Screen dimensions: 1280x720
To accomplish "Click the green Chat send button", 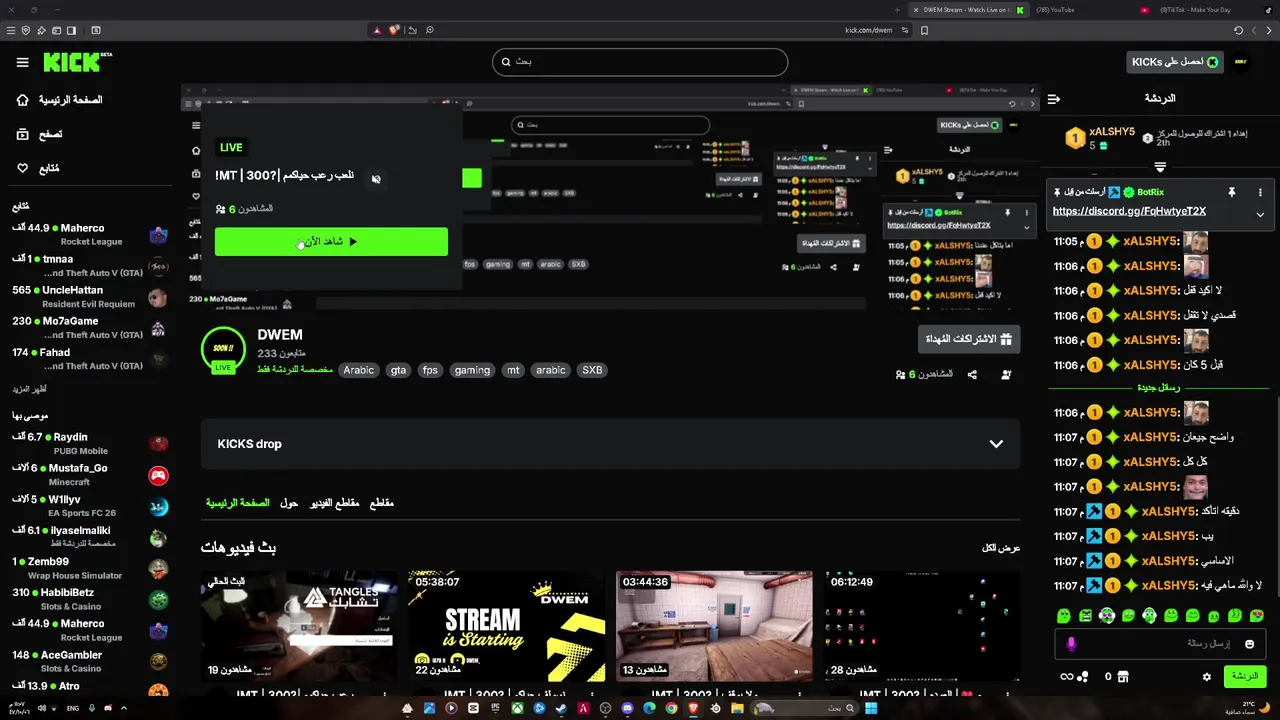I will (1245, 677).
